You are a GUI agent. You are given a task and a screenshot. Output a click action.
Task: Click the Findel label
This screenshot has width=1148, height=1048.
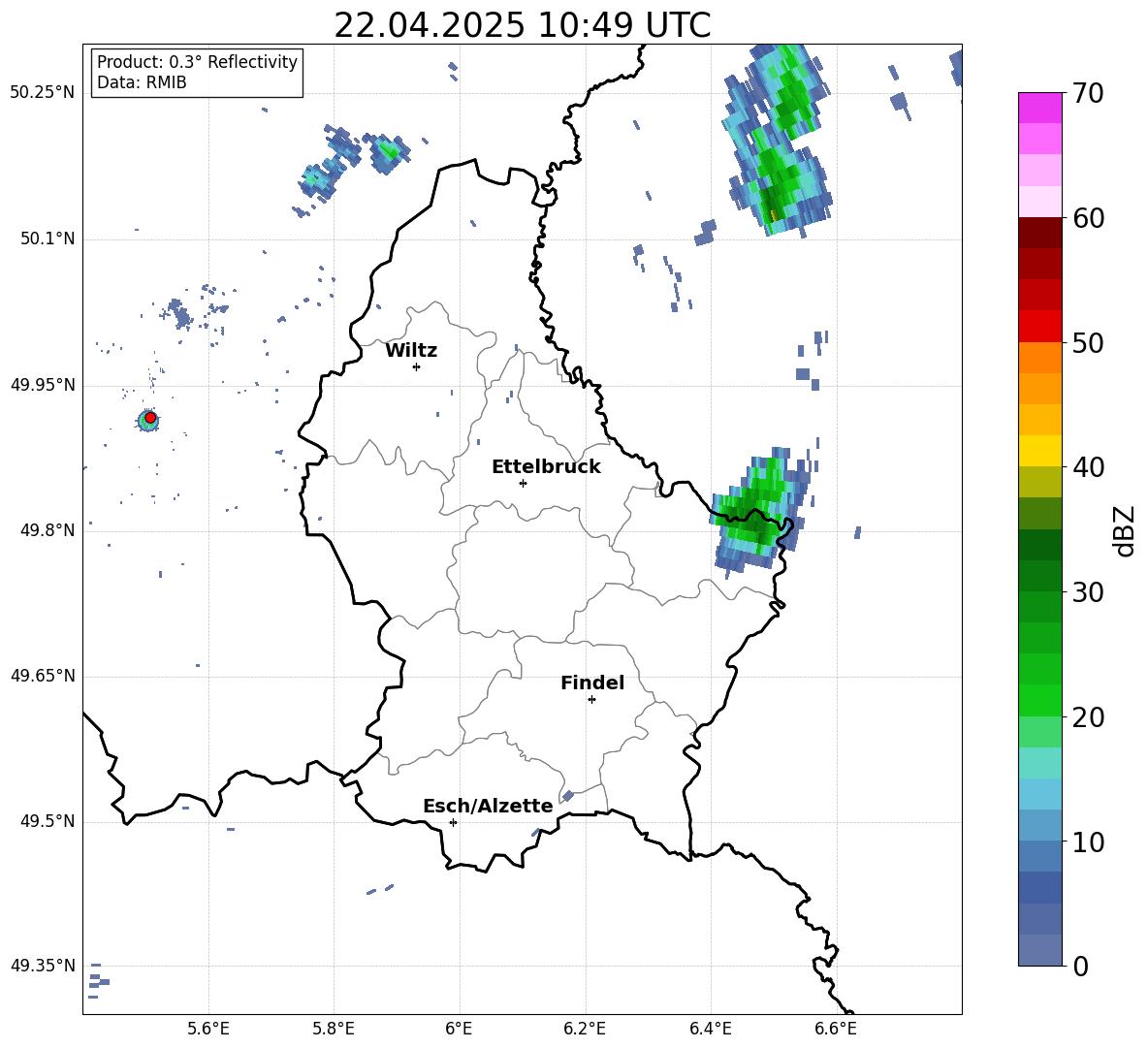pyautogui.click(x=592, y=683)
